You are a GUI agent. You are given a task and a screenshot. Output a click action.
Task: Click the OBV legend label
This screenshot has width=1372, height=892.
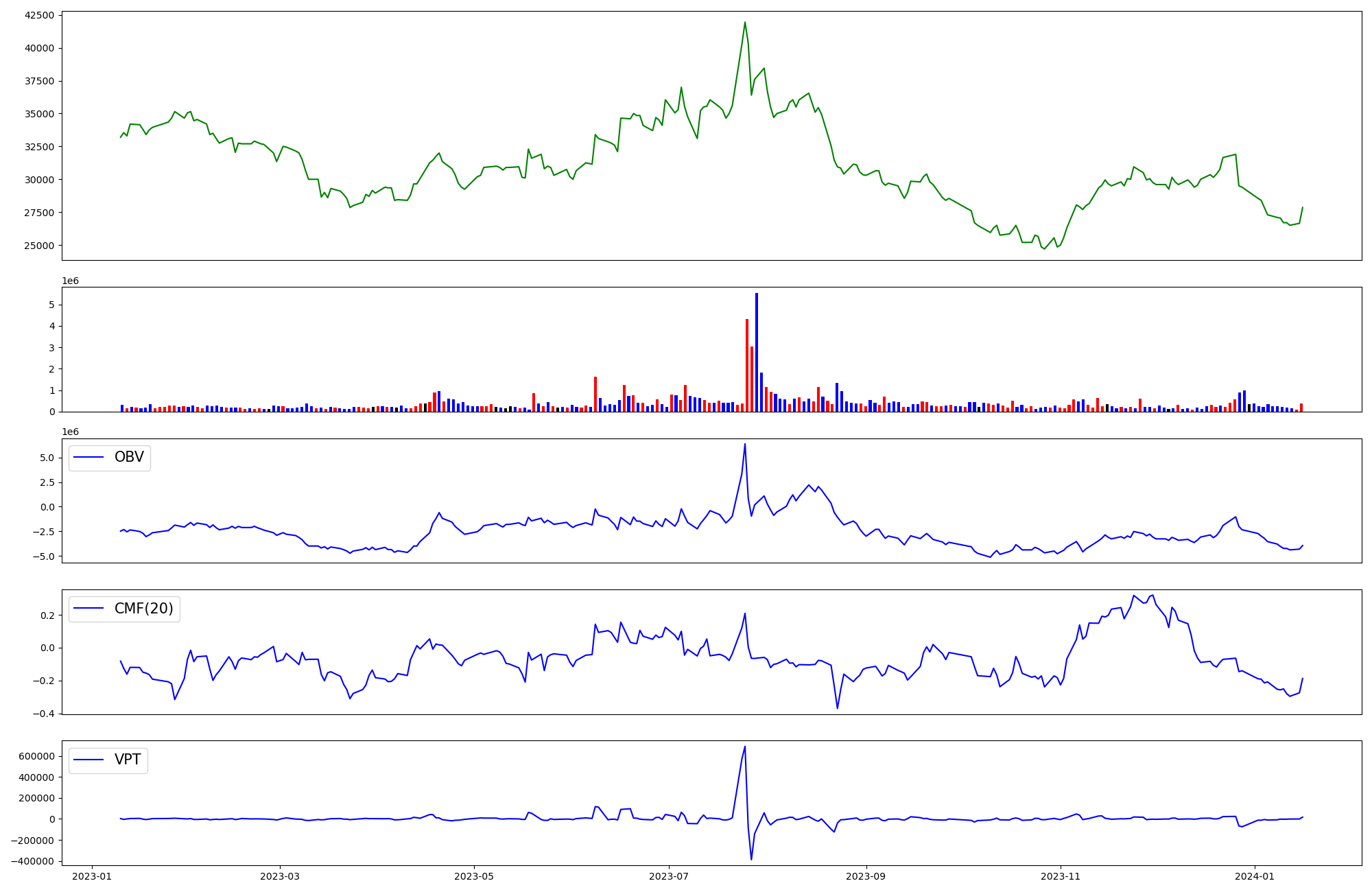(129, 458)
